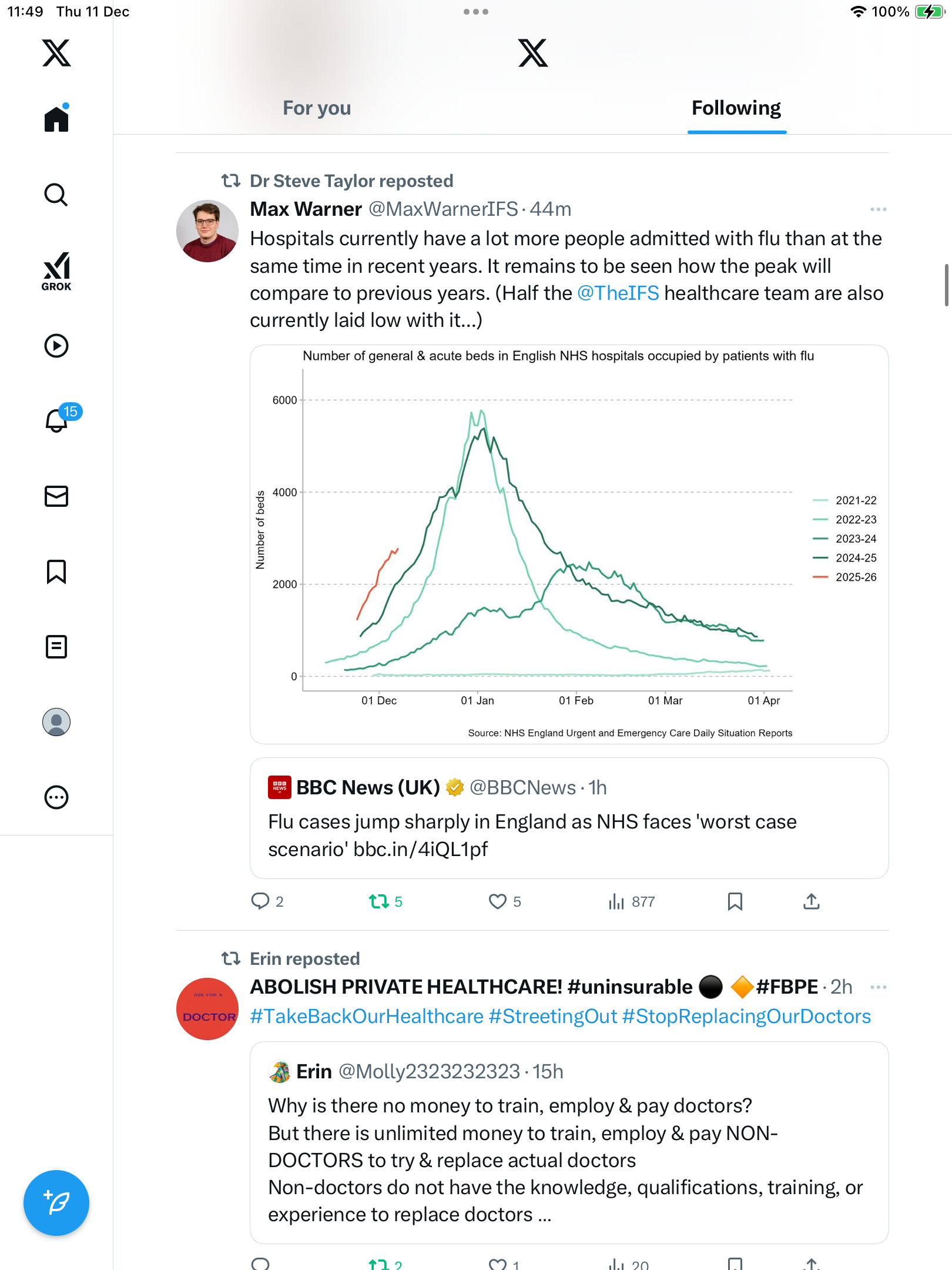Select the Following tab
Screen dimensions: 952x1270
(x=736, y=108)
